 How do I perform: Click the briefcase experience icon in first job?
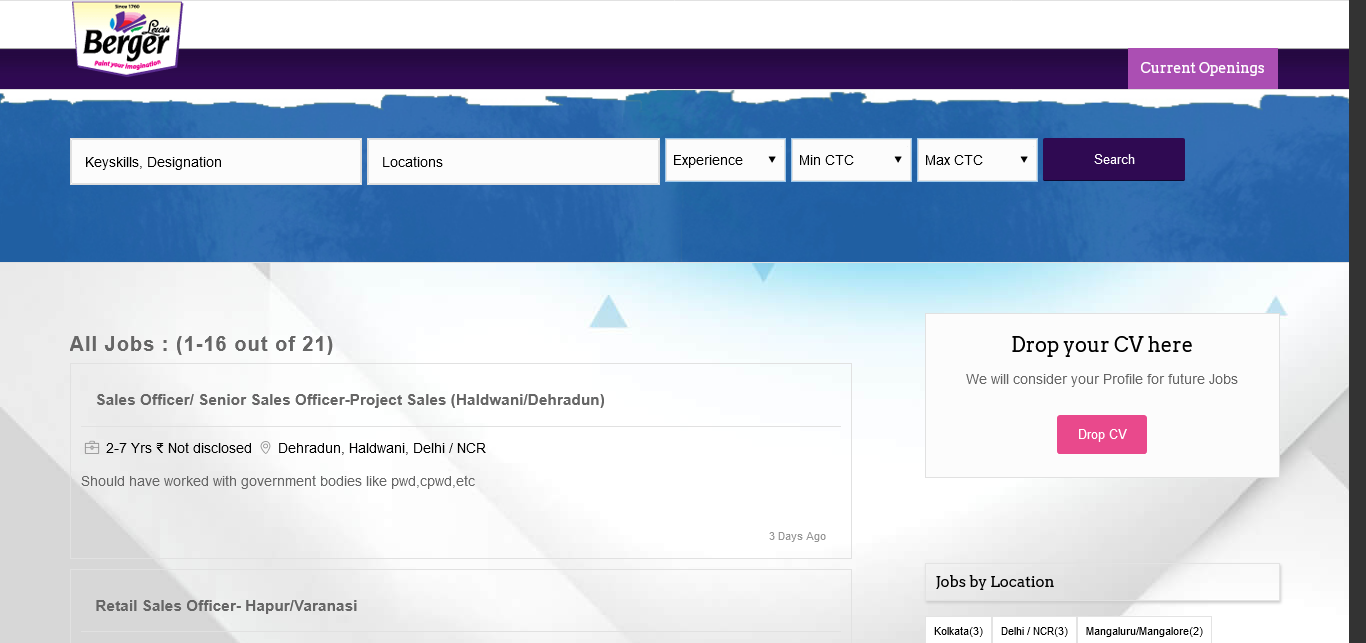(x=92, y=448)
